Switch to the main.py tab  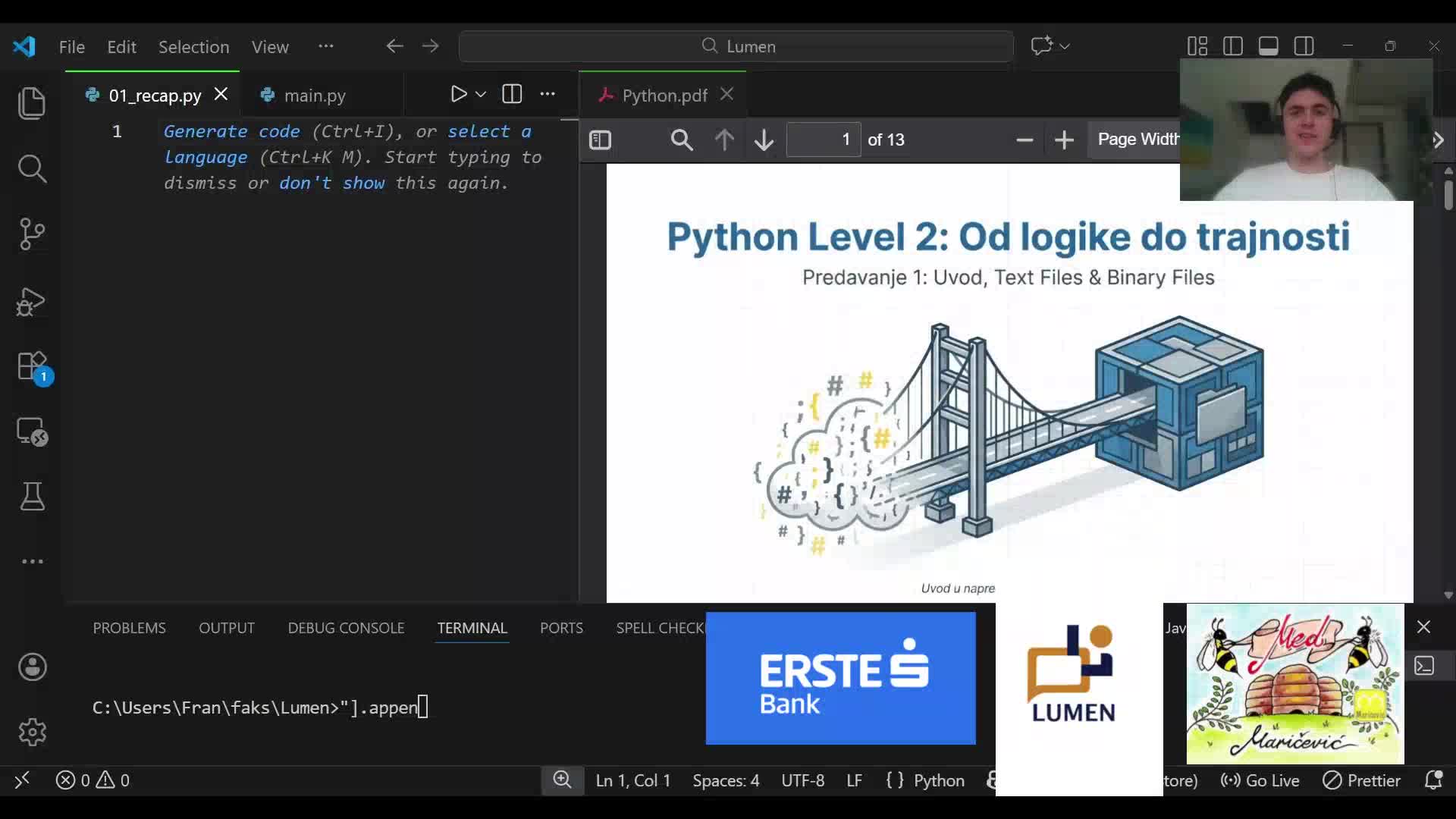(314, 96)
